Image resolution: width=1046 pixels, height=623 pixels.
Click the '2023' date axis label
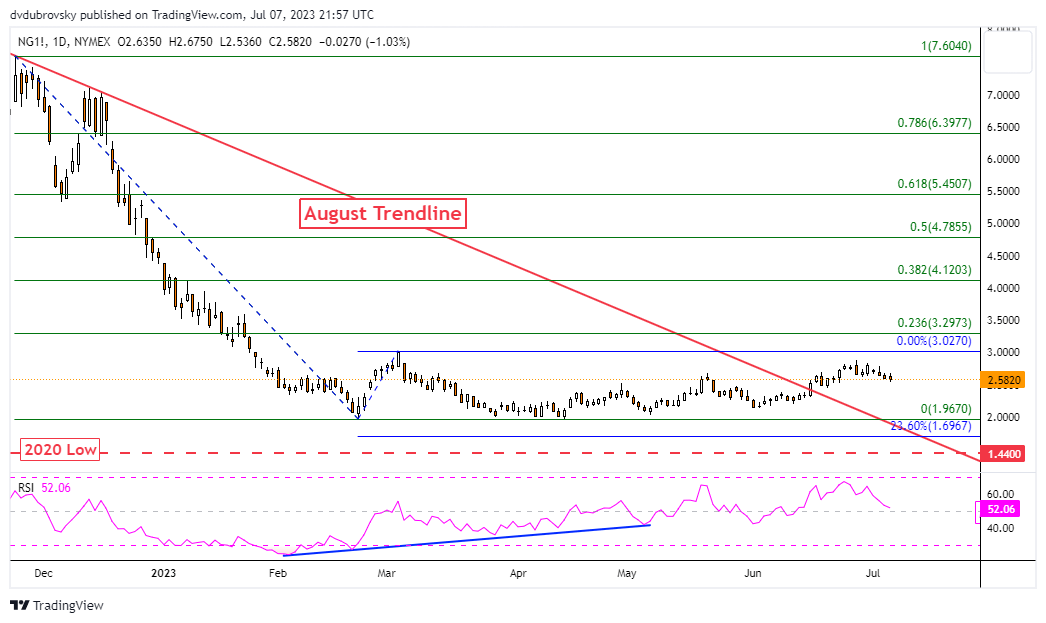click(x=163, y=573)
